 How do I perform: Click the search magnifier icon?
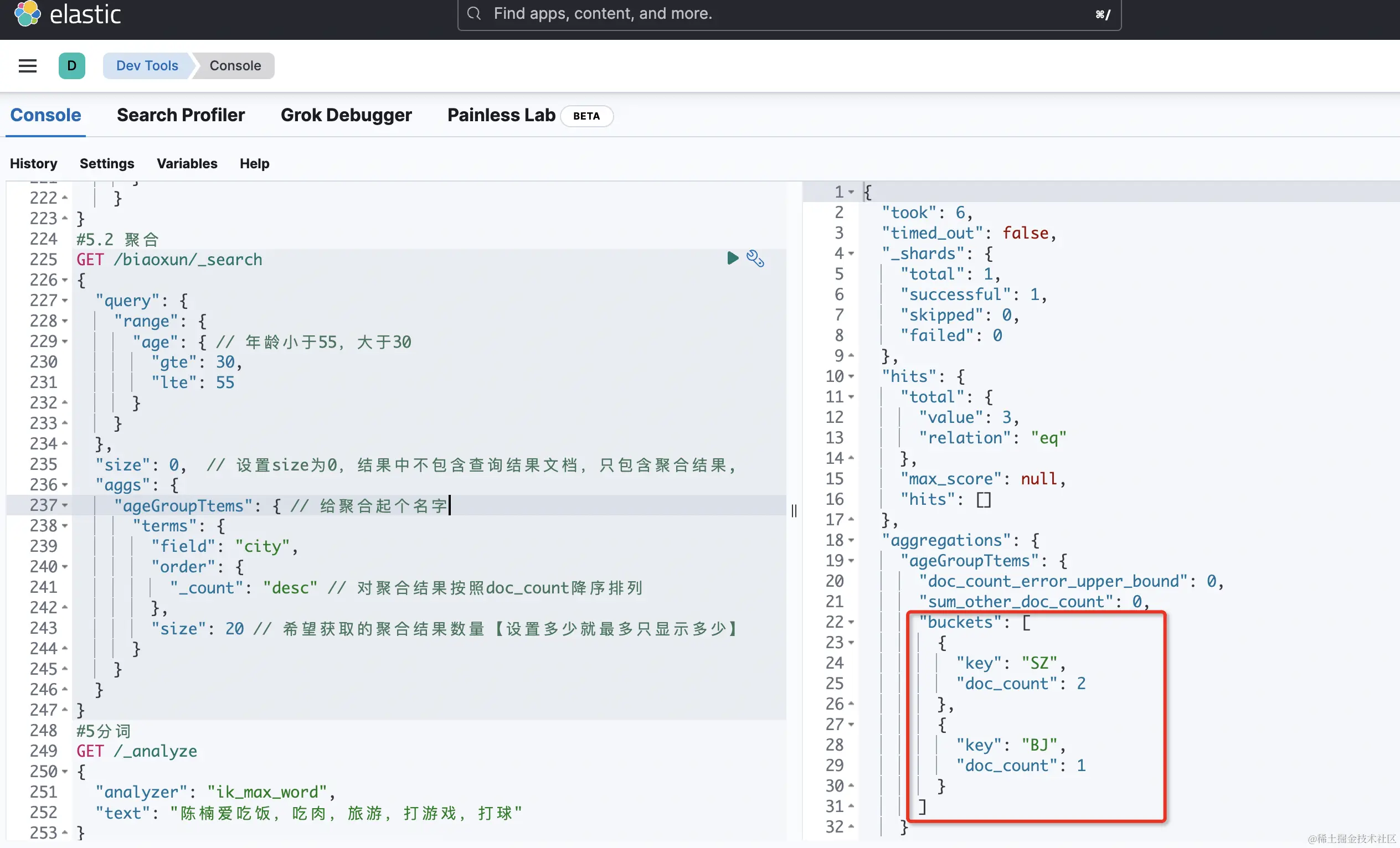pos(474,14)
